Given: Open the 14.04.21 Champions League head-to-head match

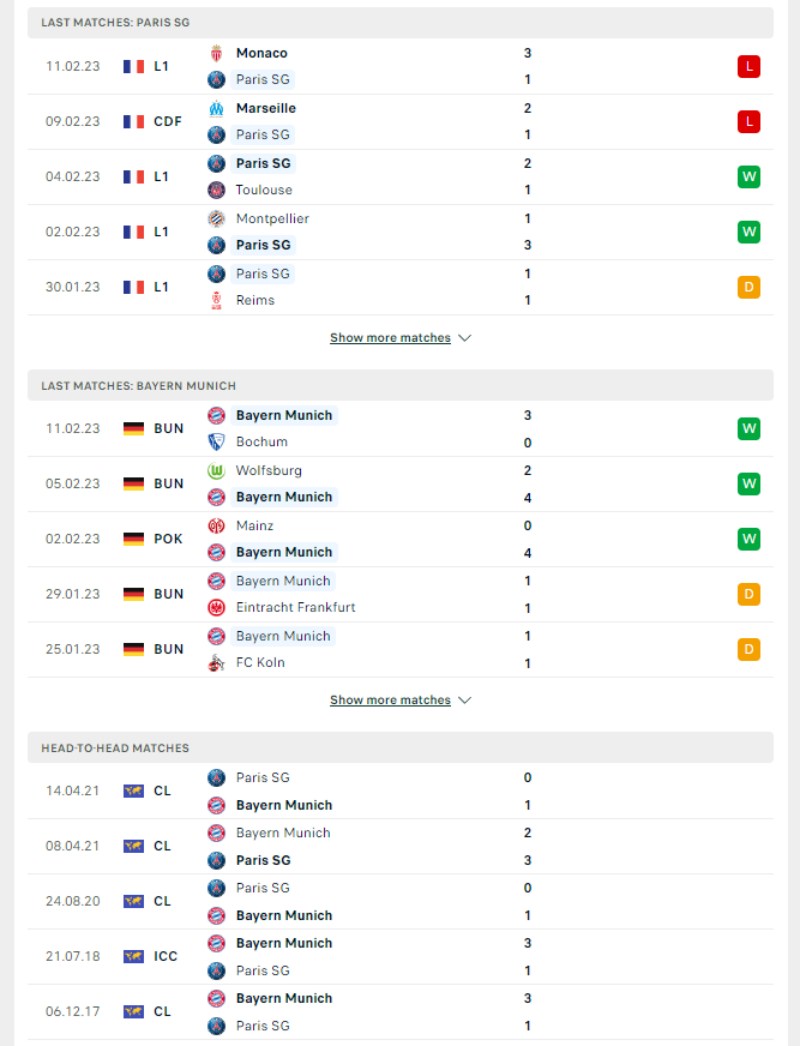Looking at the screenshot, I should [400, 791].
